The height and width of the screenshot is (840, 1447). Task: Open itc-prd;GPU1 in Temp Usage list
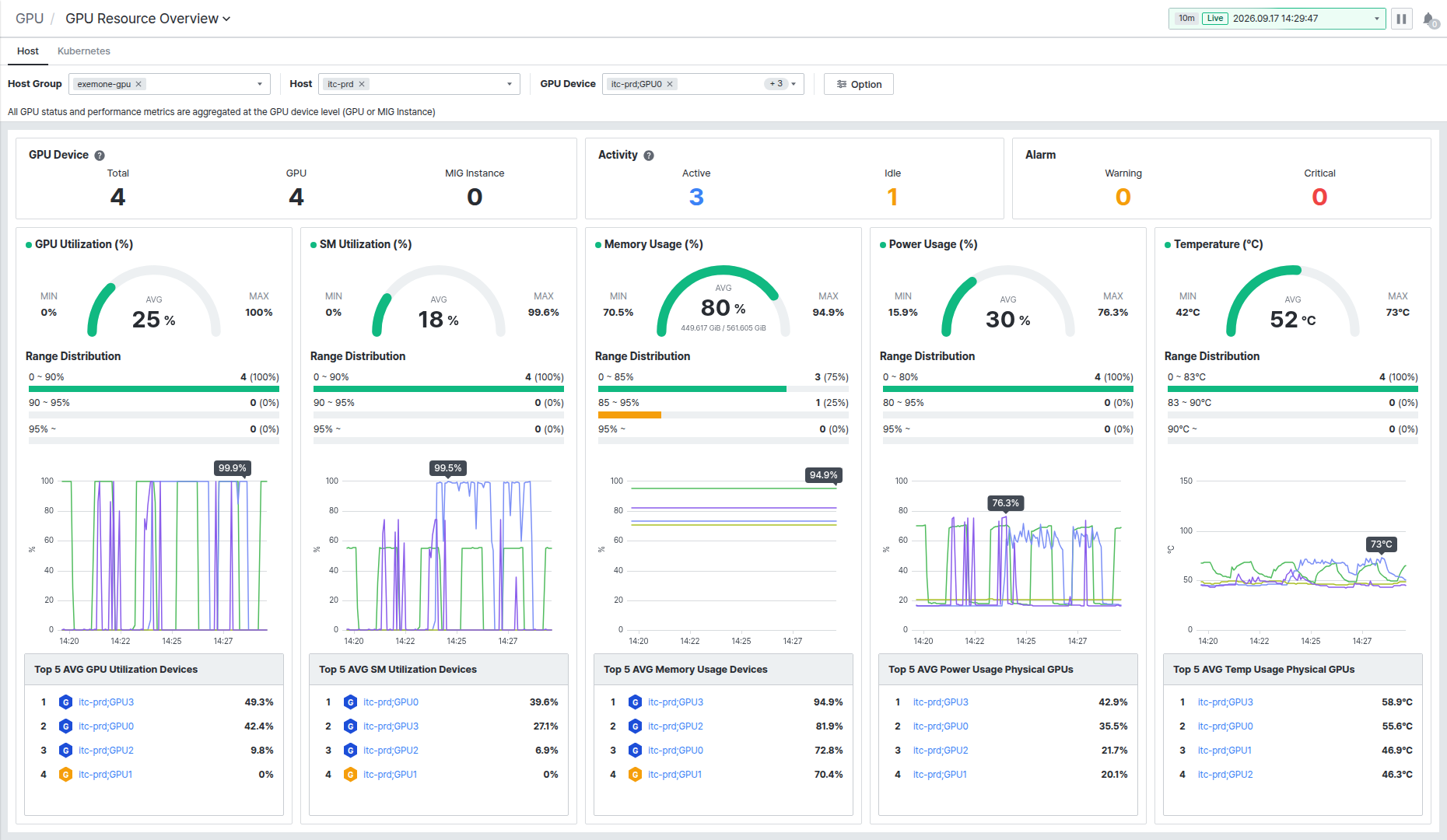coord(1225,751)
